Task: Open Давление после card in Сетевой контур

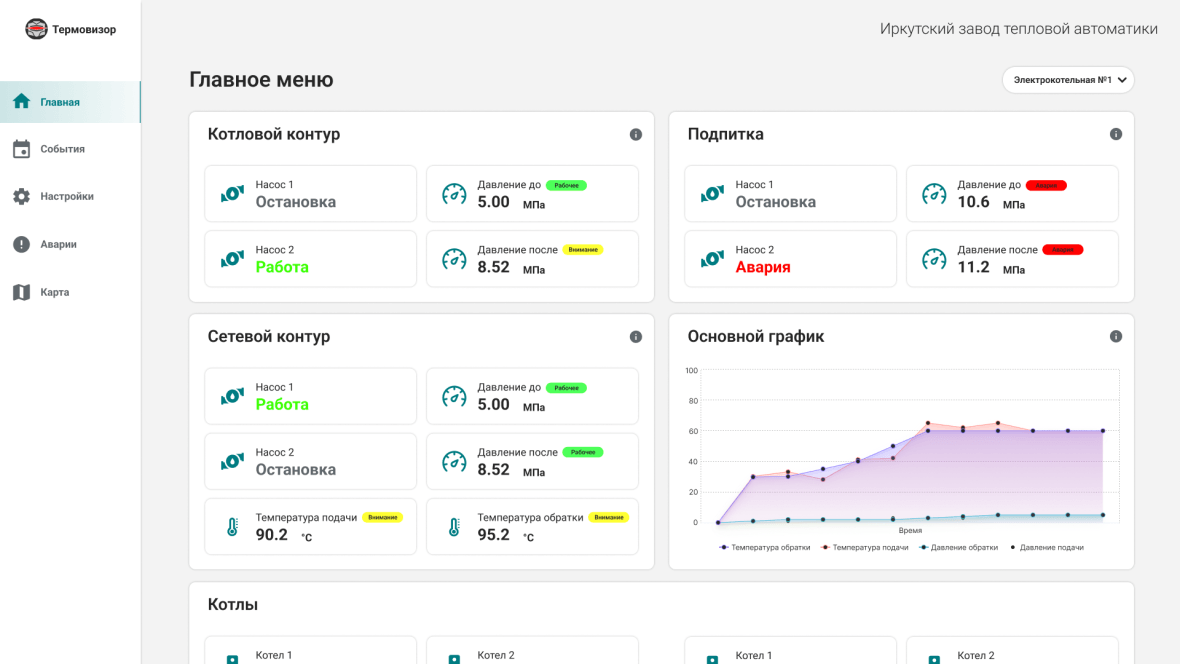Action: click(532, 461)
